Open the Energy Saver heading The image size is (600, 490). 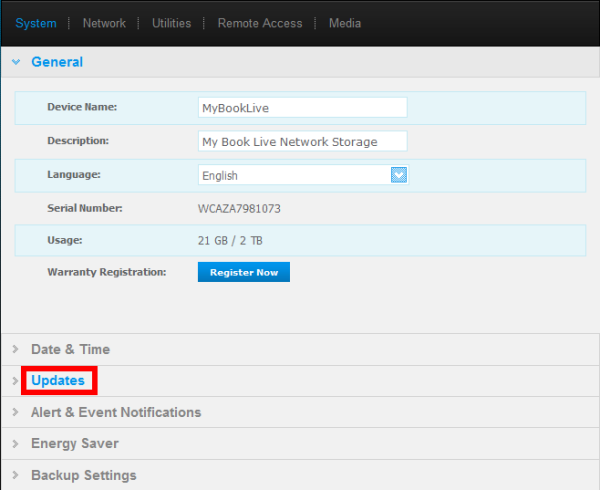coord(75,444)
